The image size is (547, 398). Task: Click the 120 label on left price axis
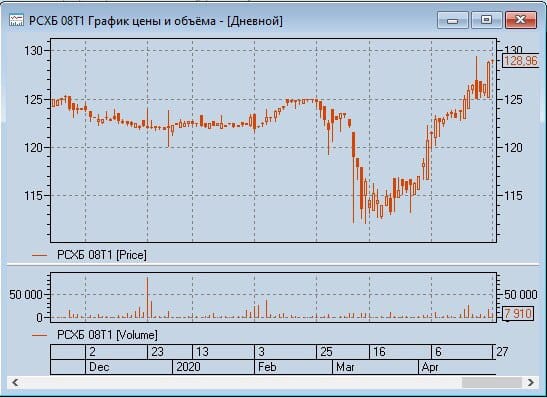pos(33,148)
